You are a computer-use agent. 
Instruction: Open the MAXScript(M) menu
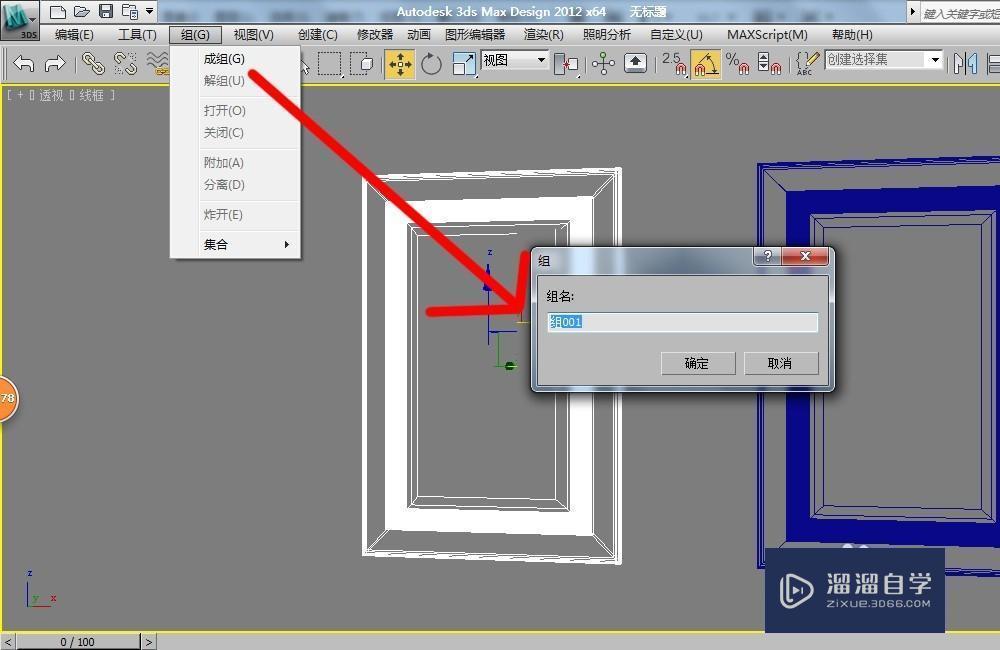(x=767, y=34)
